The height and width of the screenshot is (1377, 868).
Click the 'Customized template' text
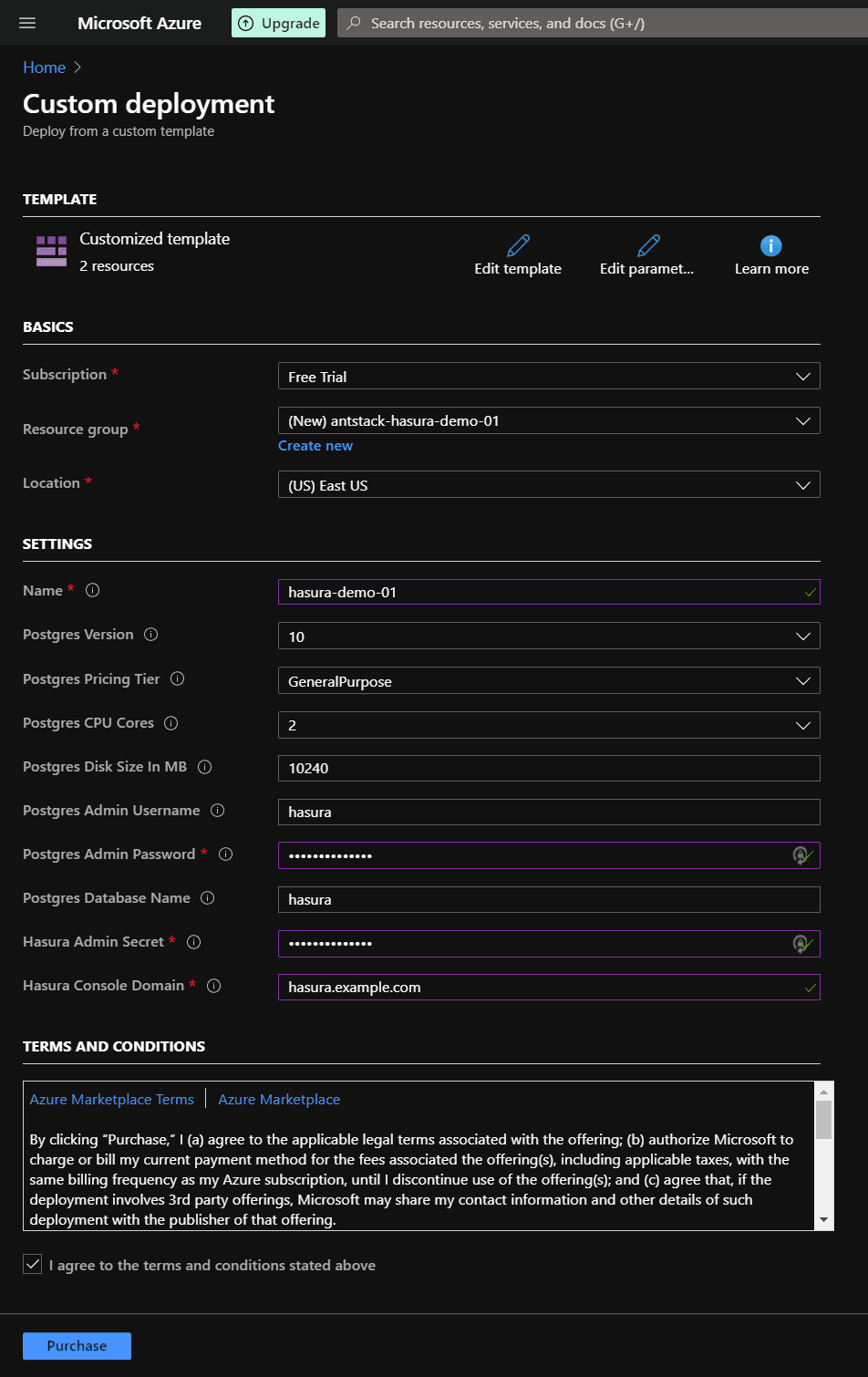coord(155,239)
